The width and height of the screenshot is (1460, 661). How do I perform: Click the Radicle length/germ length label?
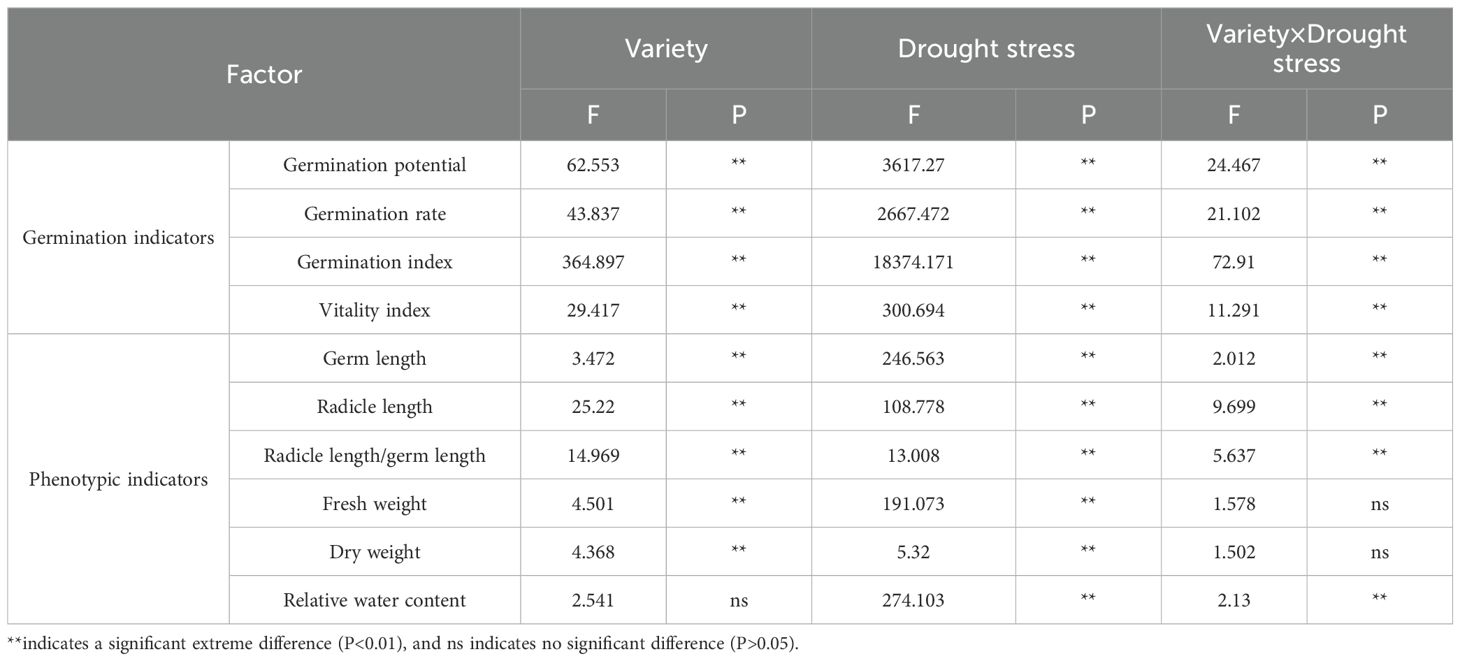point(374,456)
